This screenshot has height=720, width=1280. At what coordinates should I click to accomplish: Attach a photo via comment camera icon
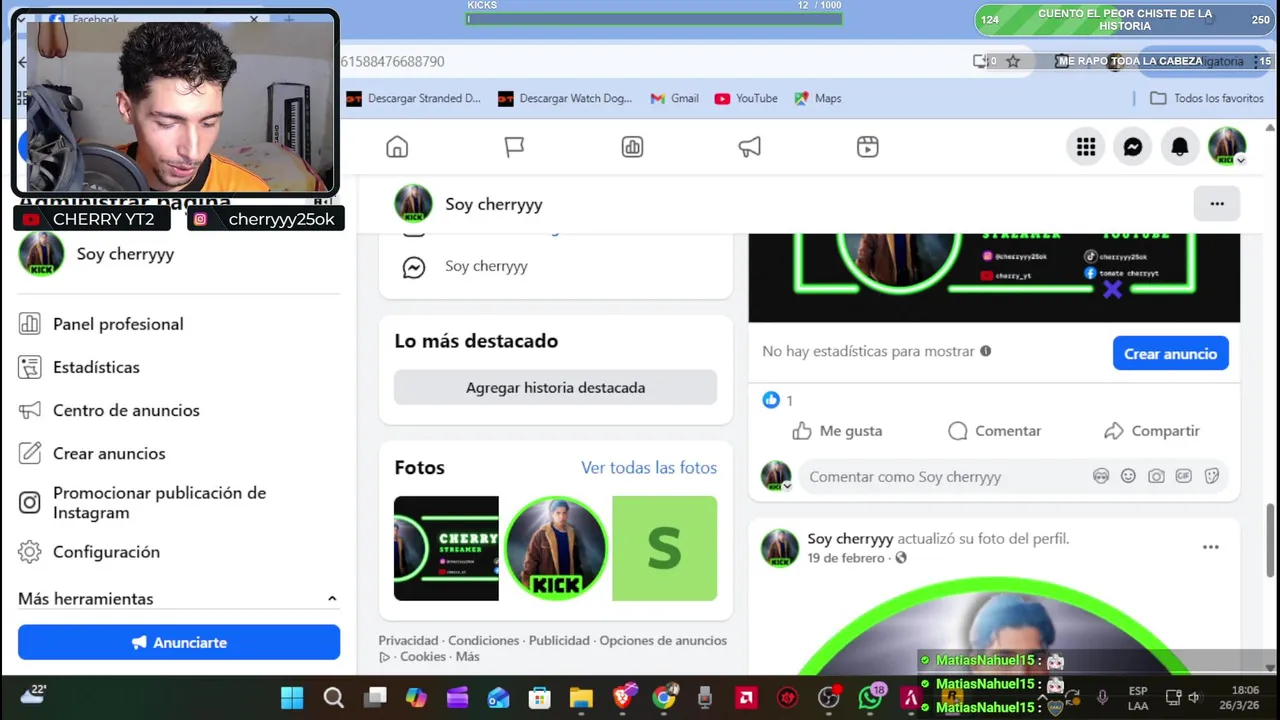click(x=1156, y=476)
